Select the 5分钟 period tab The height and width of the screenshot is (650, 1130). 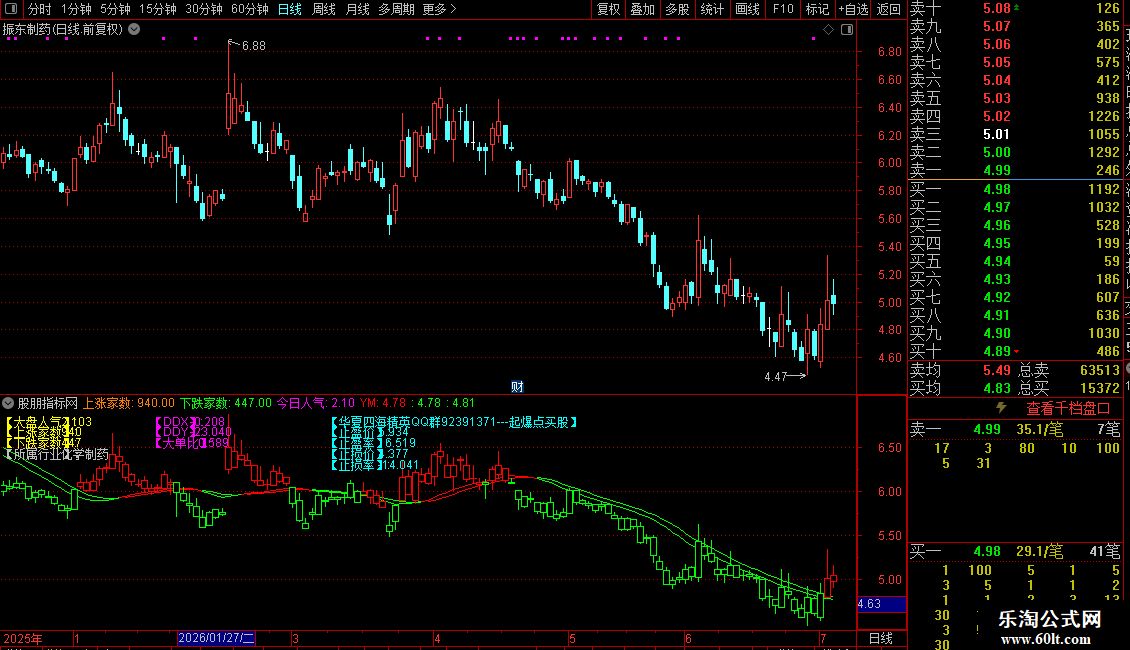point(115,9)
